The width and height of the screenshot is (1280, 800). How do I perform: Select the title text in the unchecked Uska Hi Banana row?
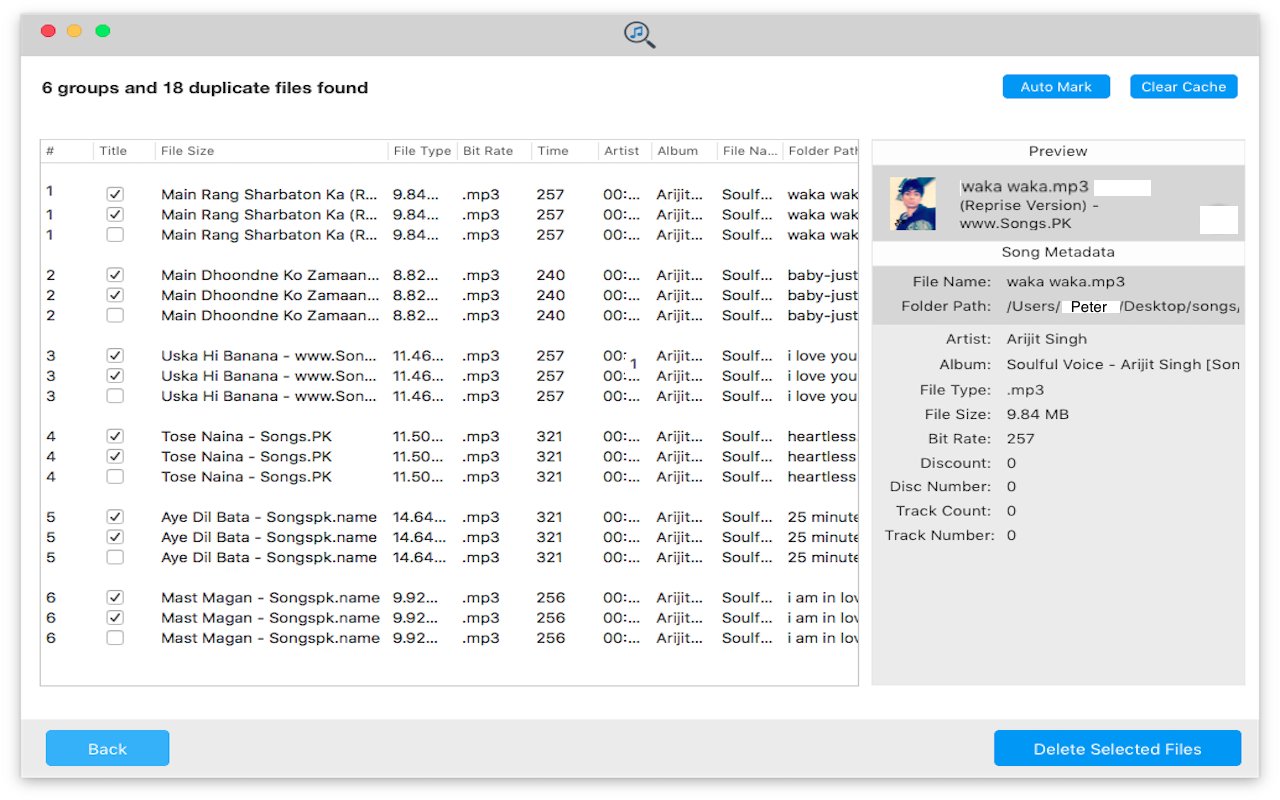(270, 396)
